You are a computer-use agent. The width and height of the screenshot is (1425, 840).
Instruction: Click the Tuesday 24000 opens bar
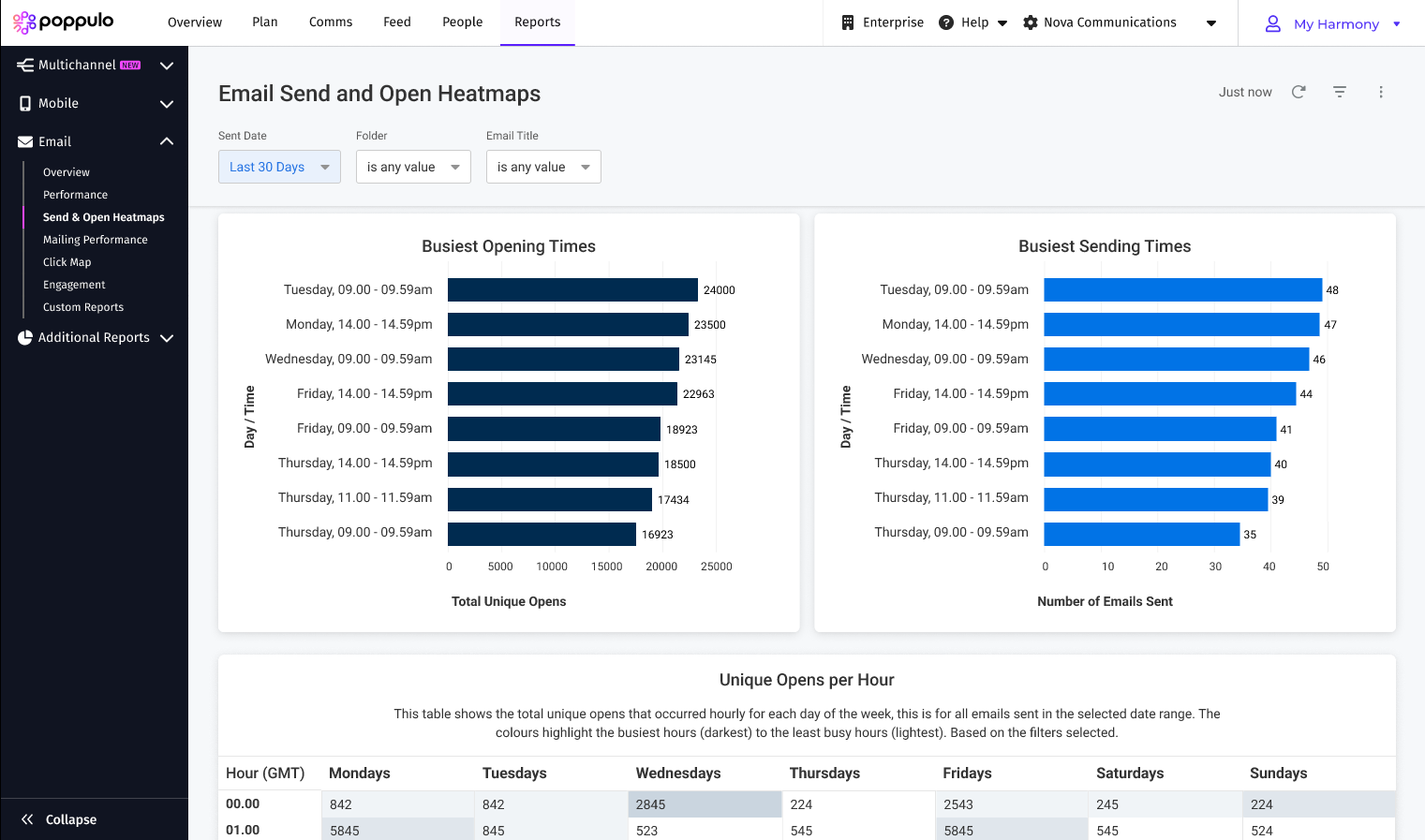click(x=572, y=290)
